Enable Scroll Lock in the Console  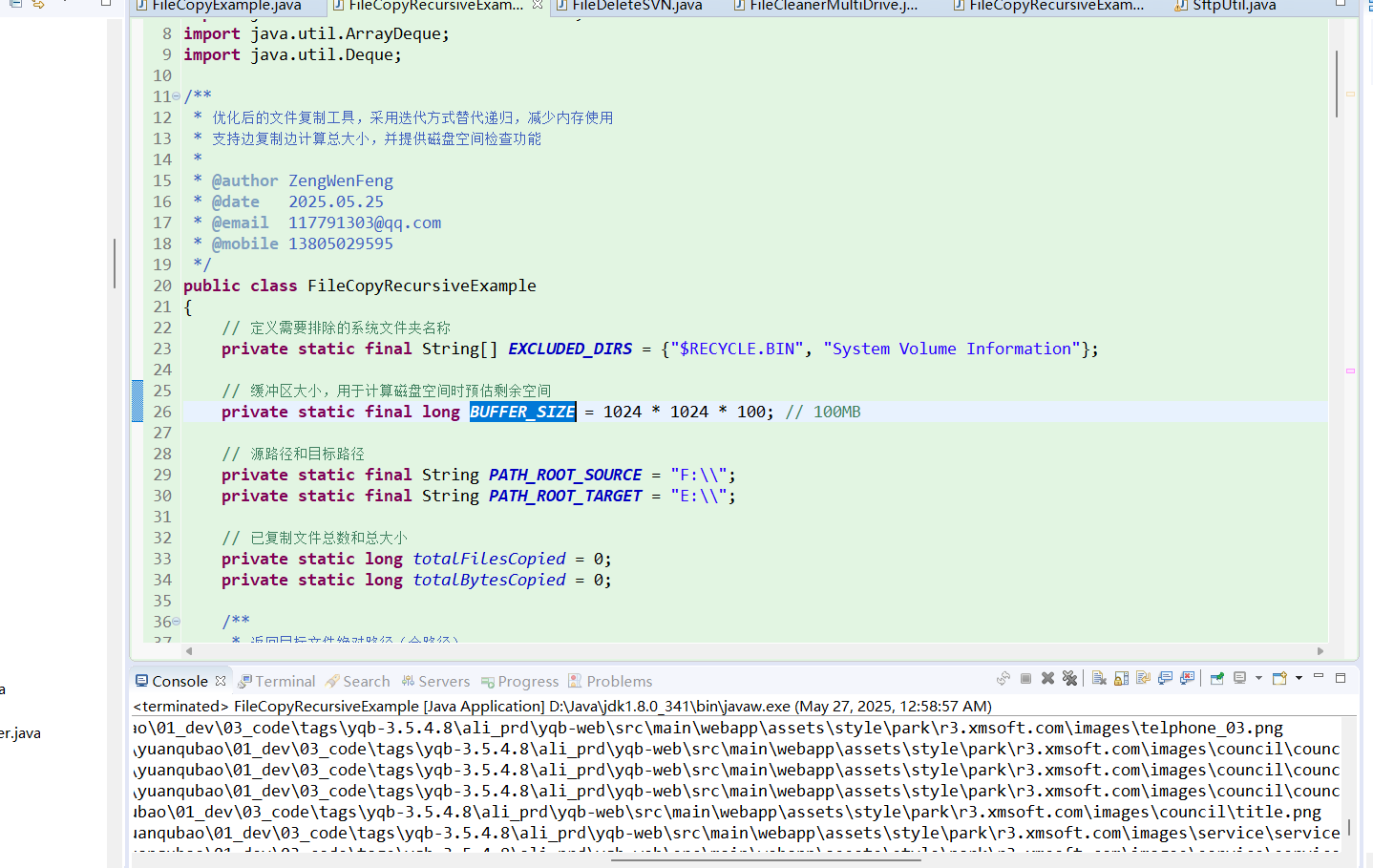[1122, 678]
